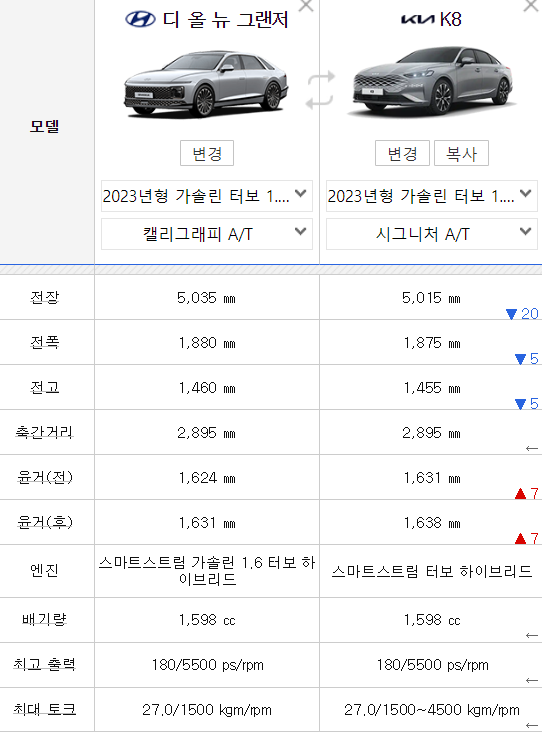542x732 pixels.
Task: Swap the two compared cars
Action: pyautogui.click(x=320, y=90)
